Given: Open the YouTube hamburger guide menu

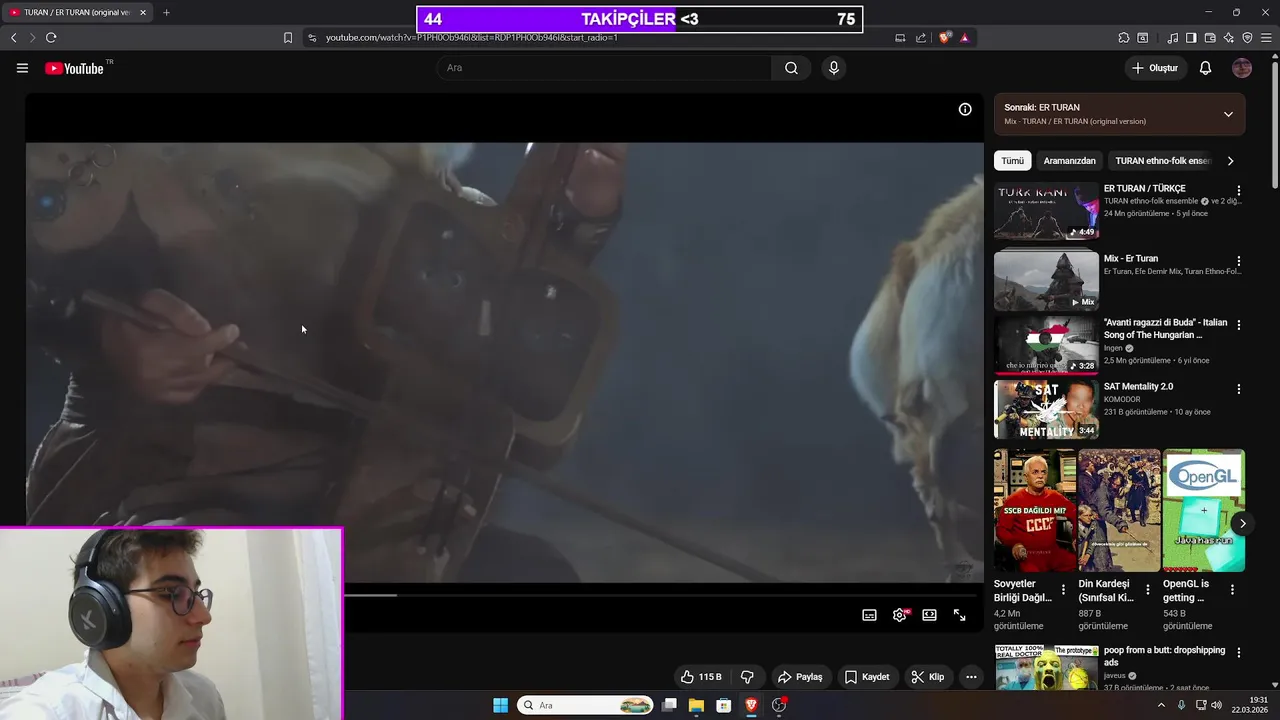Looking at the screenshot, I should [x=22, y=68].
